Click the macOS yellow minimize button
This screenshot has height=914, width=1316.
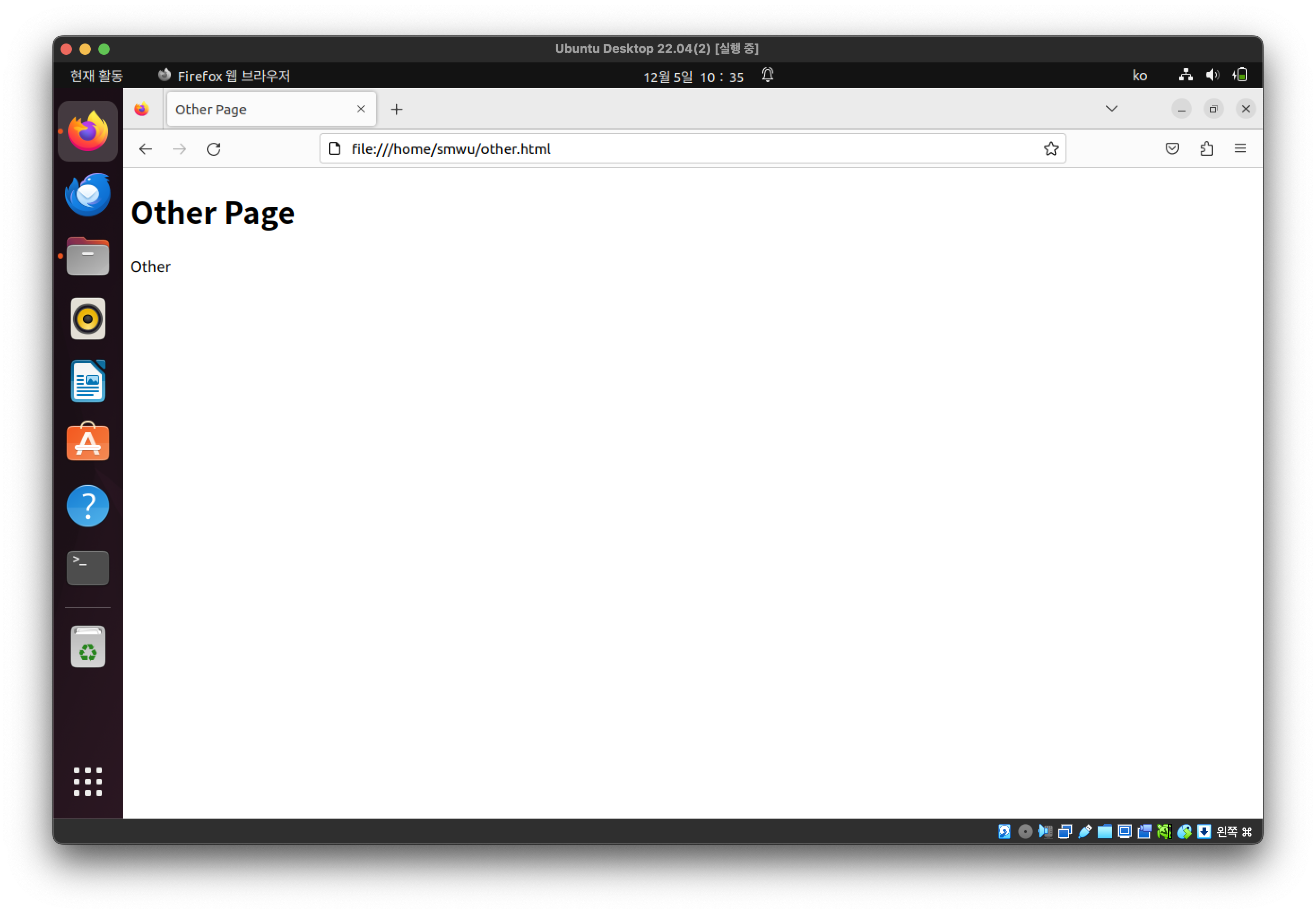click(x=85, y=49)
